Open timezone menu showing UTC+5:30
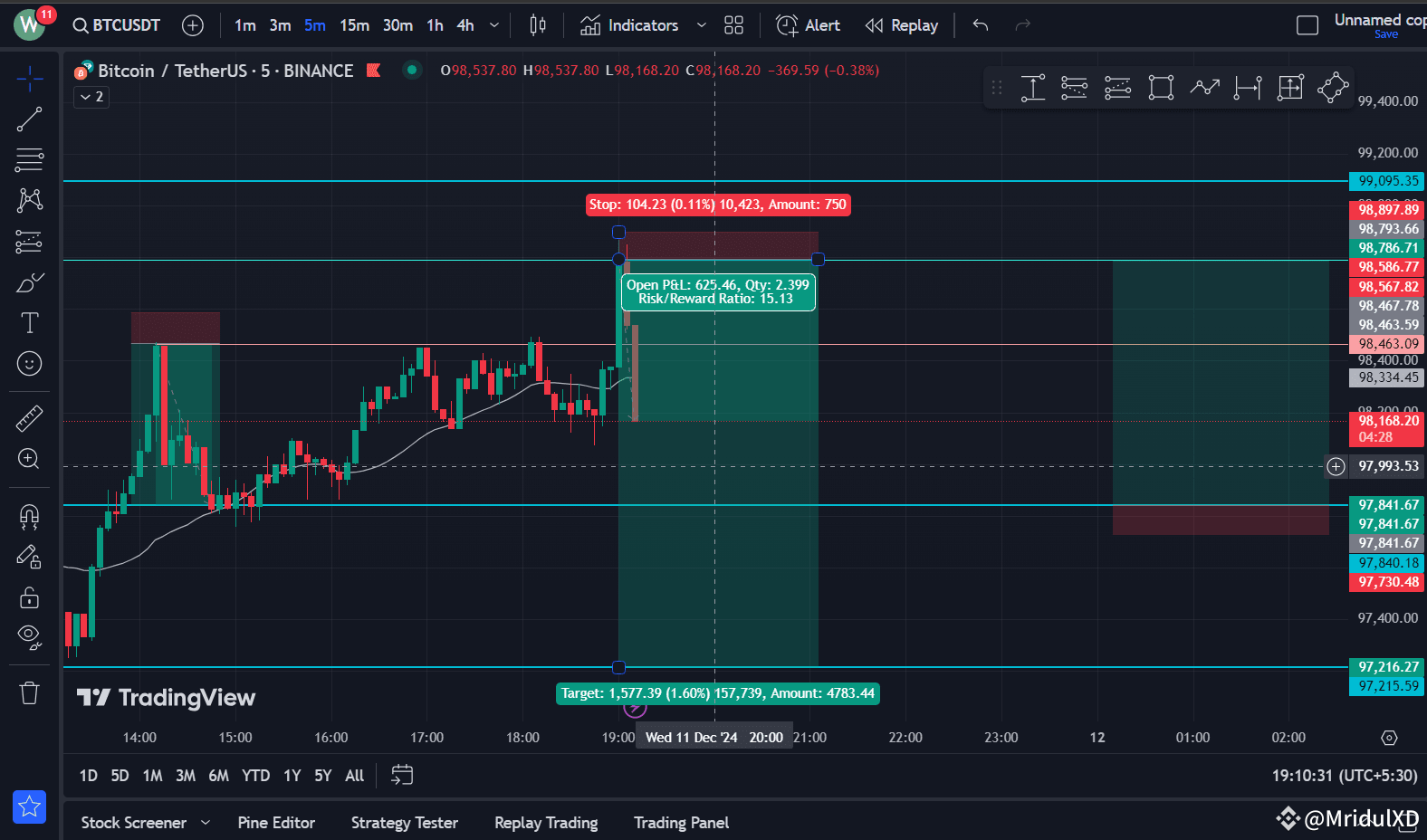1427x840 pixels. click(x=1345, y=776)
